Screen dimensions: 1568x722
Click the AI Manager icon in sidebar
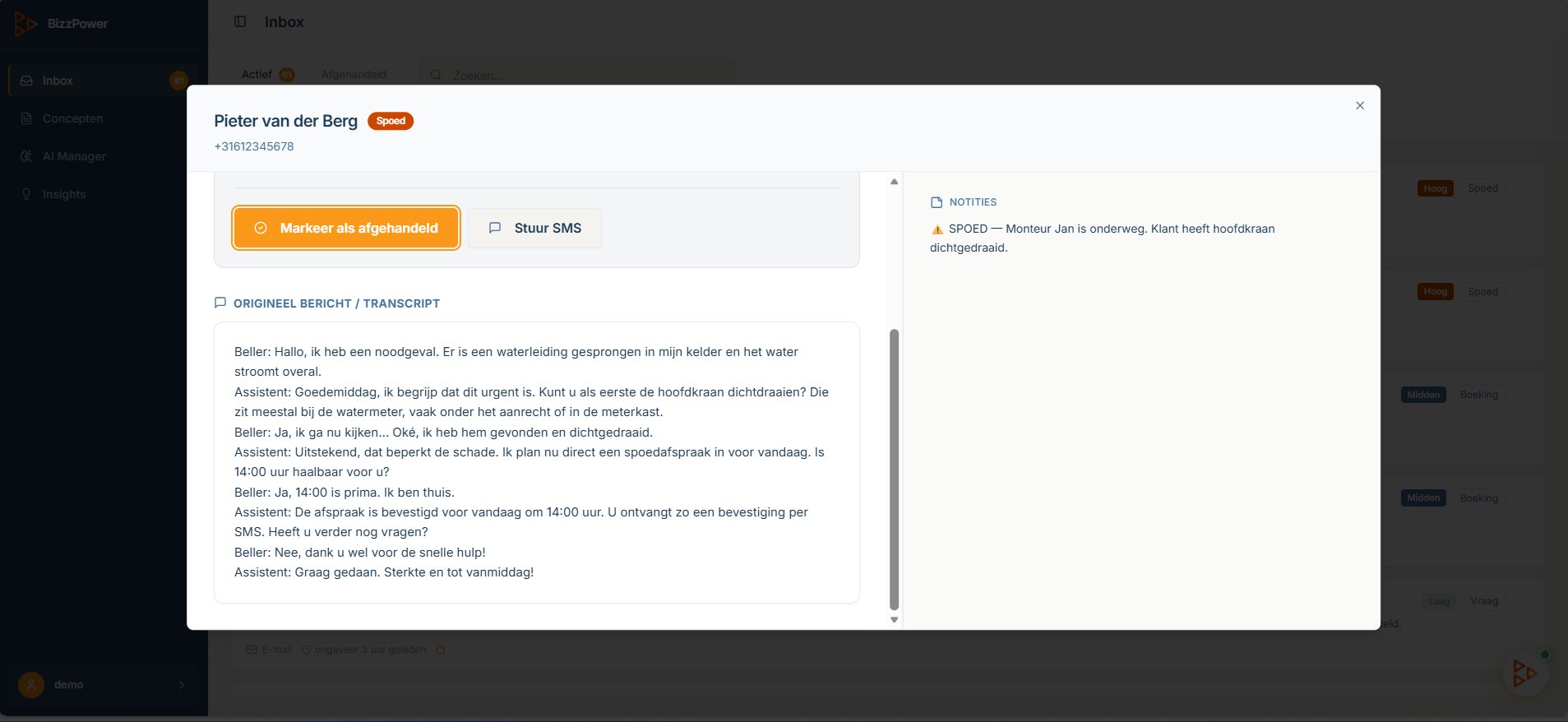pos(26,156)
